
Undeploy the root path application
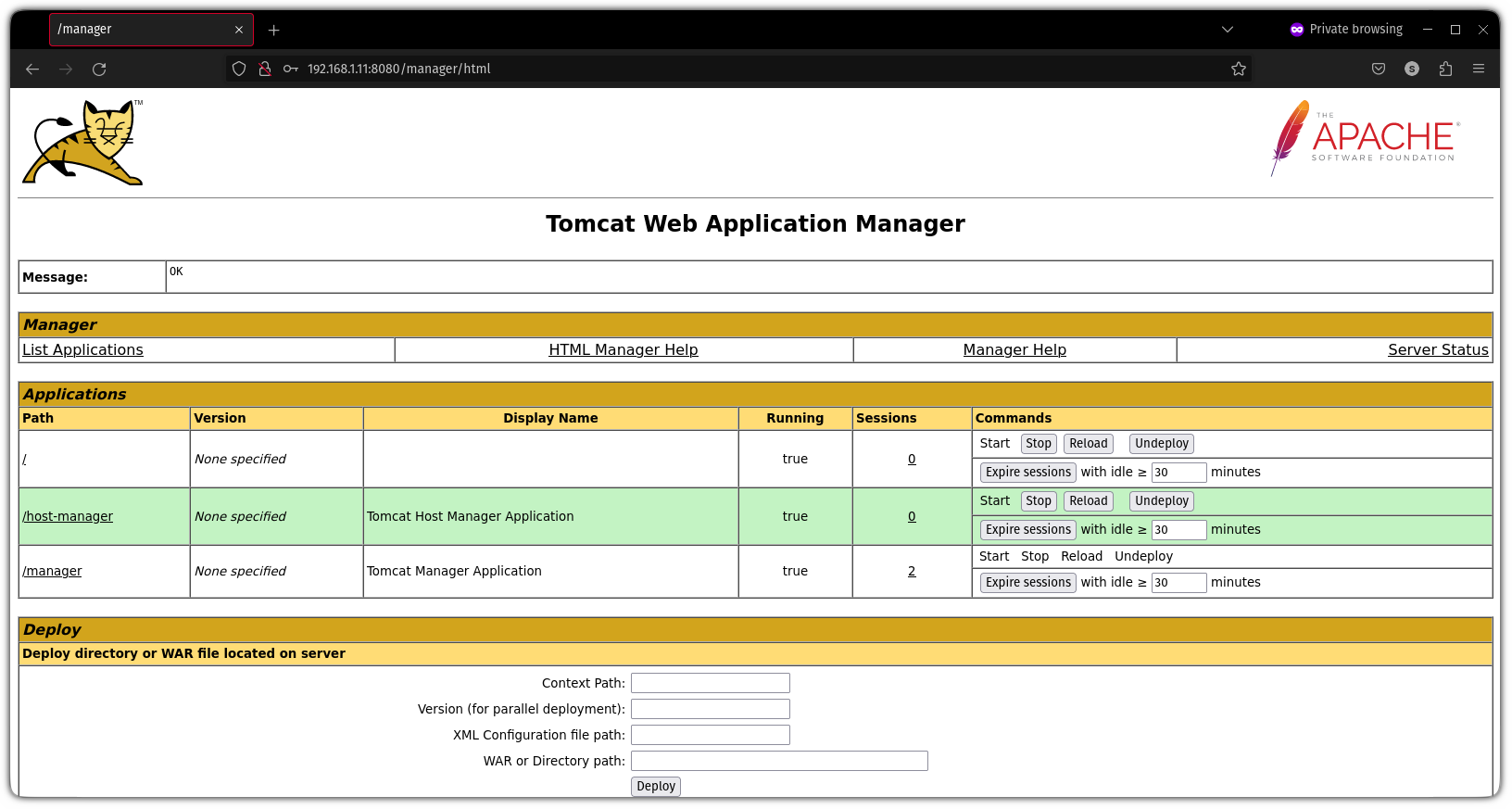coord(1161,444)
